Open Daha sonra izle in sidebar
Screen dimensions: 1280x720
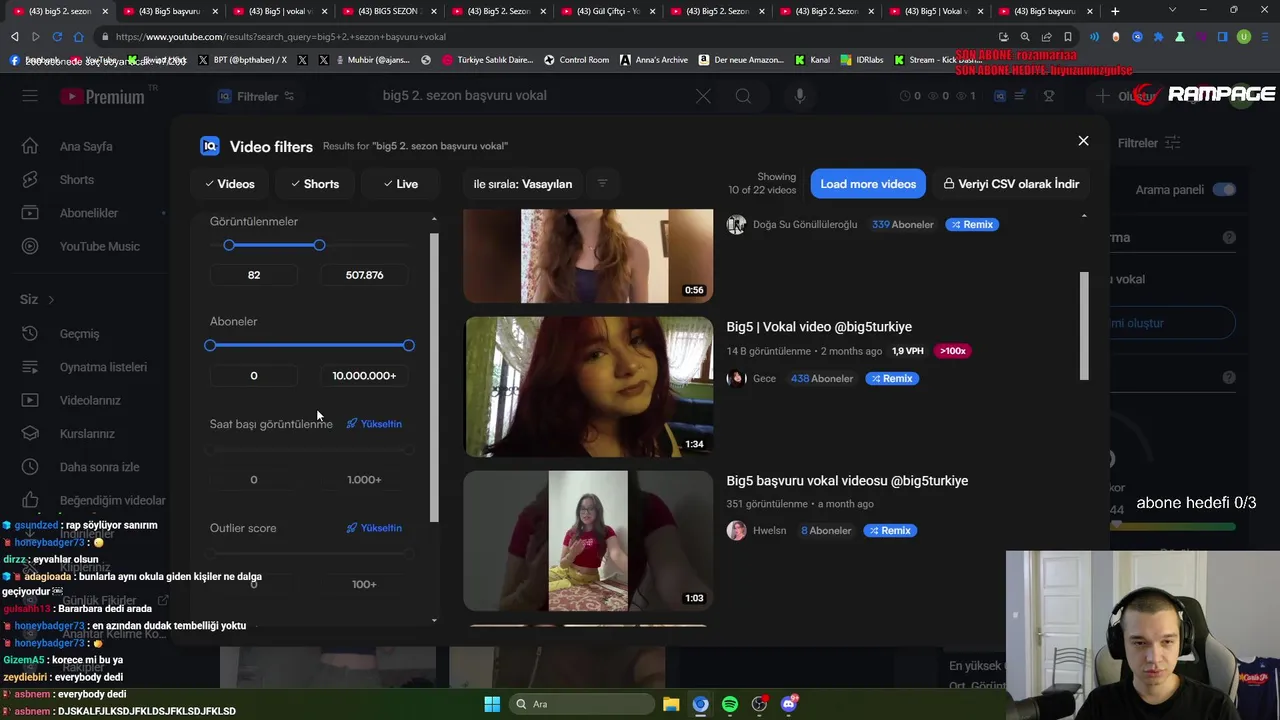(99, 467)
